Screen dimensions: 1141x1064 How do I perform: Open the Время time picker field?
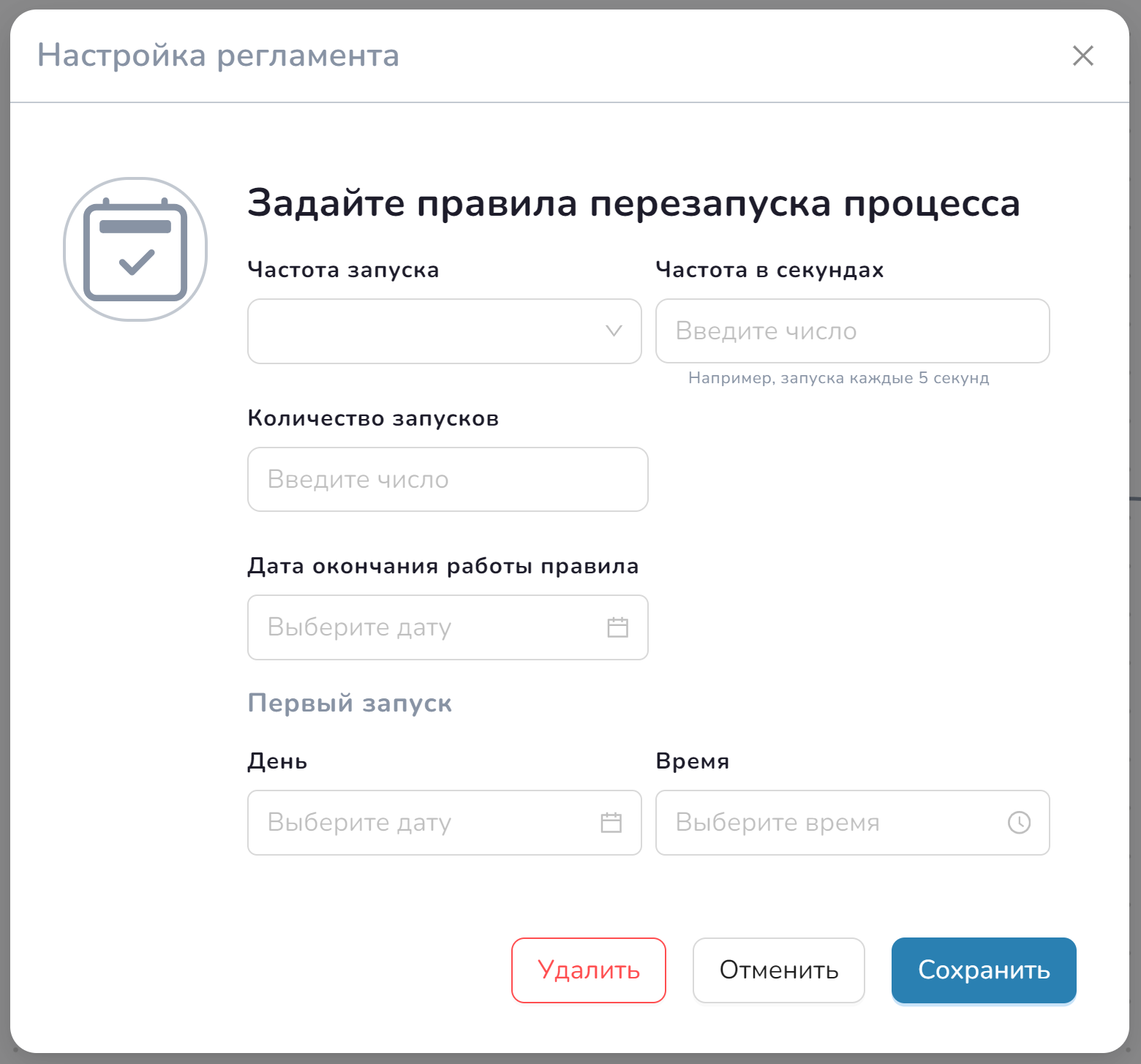pos(834,823)
